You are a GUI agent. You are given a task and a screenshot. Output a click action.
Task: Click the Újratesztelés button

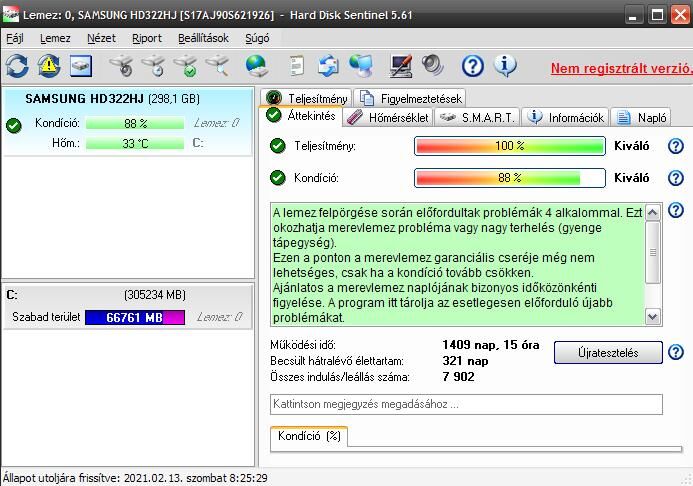tap(608, 353)
